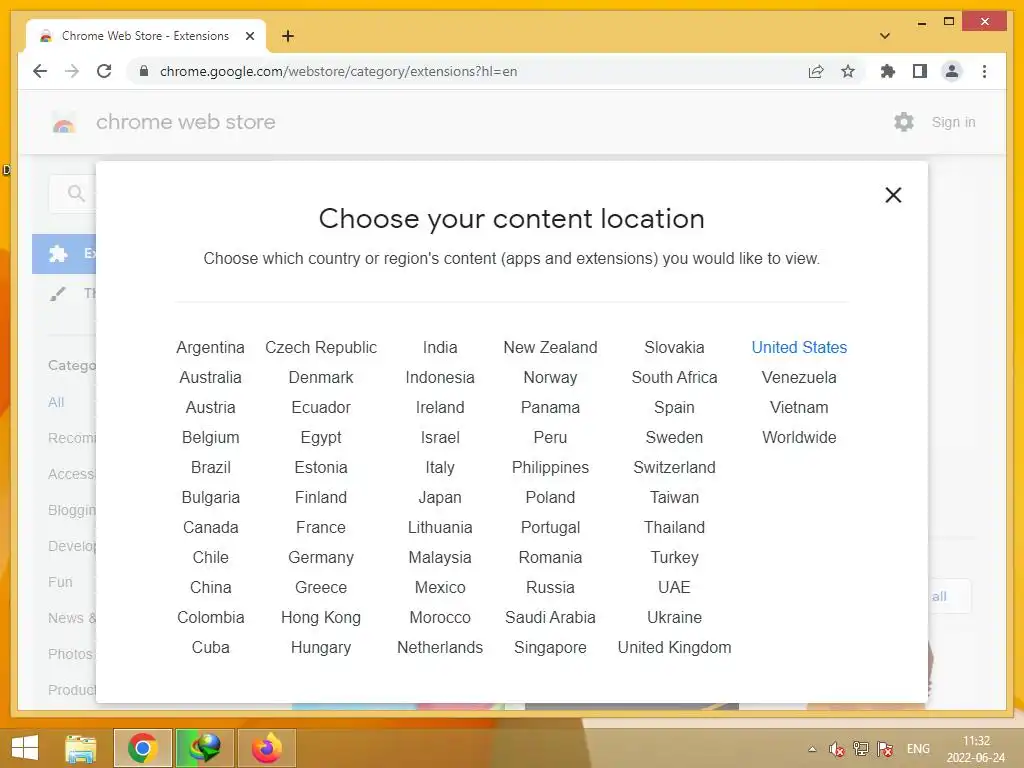Image resolution: width=1024 pixels, height=768 pixels.
Task: Select France
Action: [321, 528]
